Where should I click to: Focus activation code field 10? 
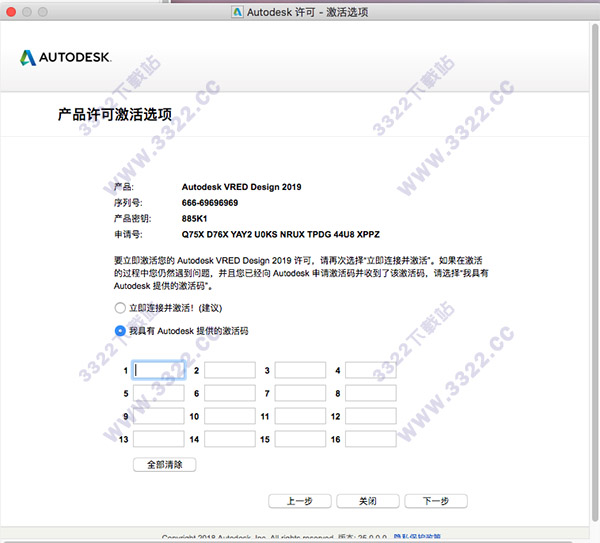[230, 416]
